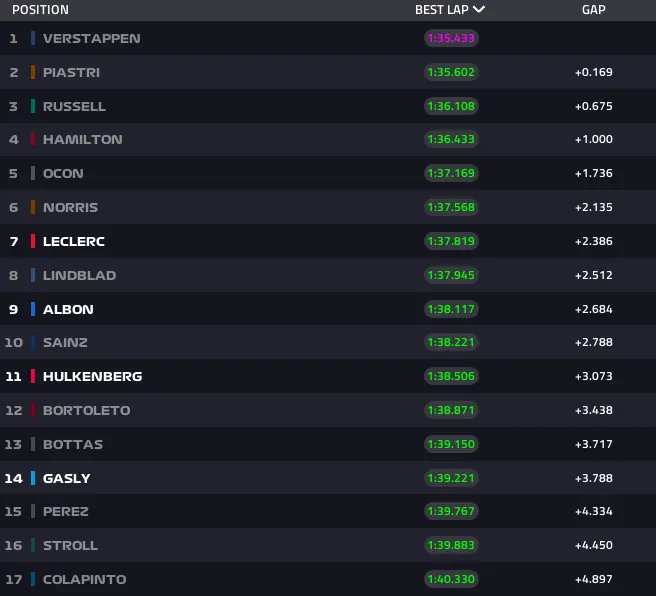This screenshot has height=596, width=656.
Task: Click Stroll's 1:39.883 lap time badge
Action: 451,545
